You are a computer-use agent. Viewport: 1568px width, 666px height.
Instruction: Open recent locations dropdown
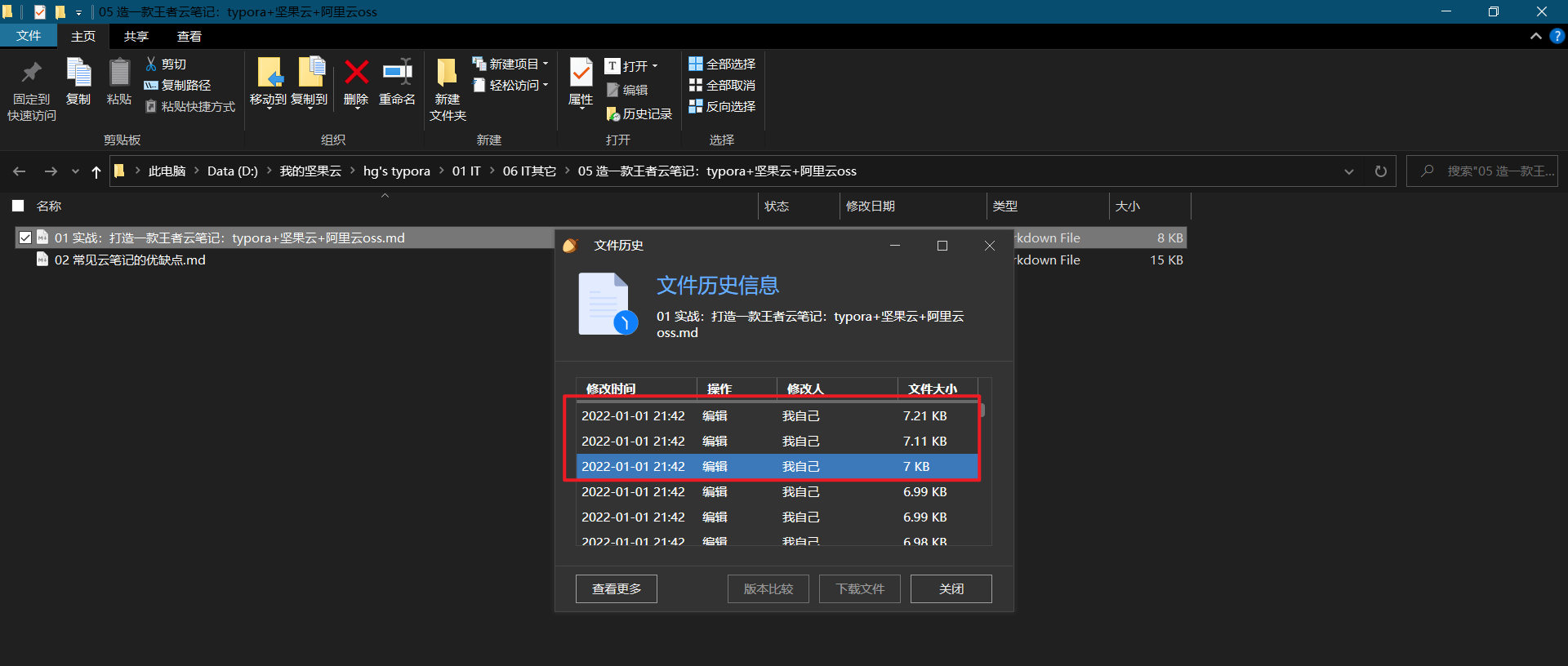pyautogui.click(x=75, y=171)
